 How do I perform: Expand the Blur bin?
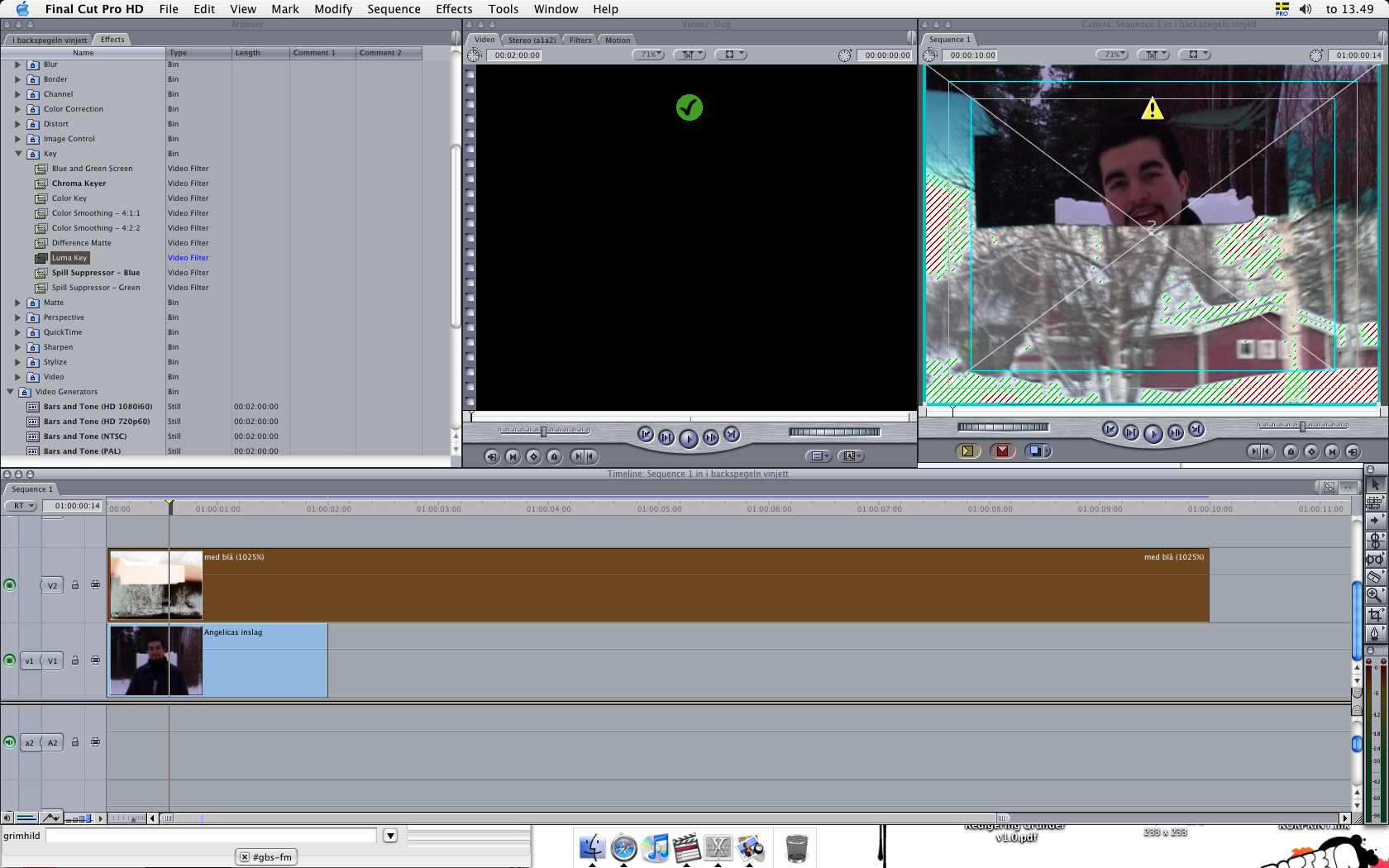[18, 64]
